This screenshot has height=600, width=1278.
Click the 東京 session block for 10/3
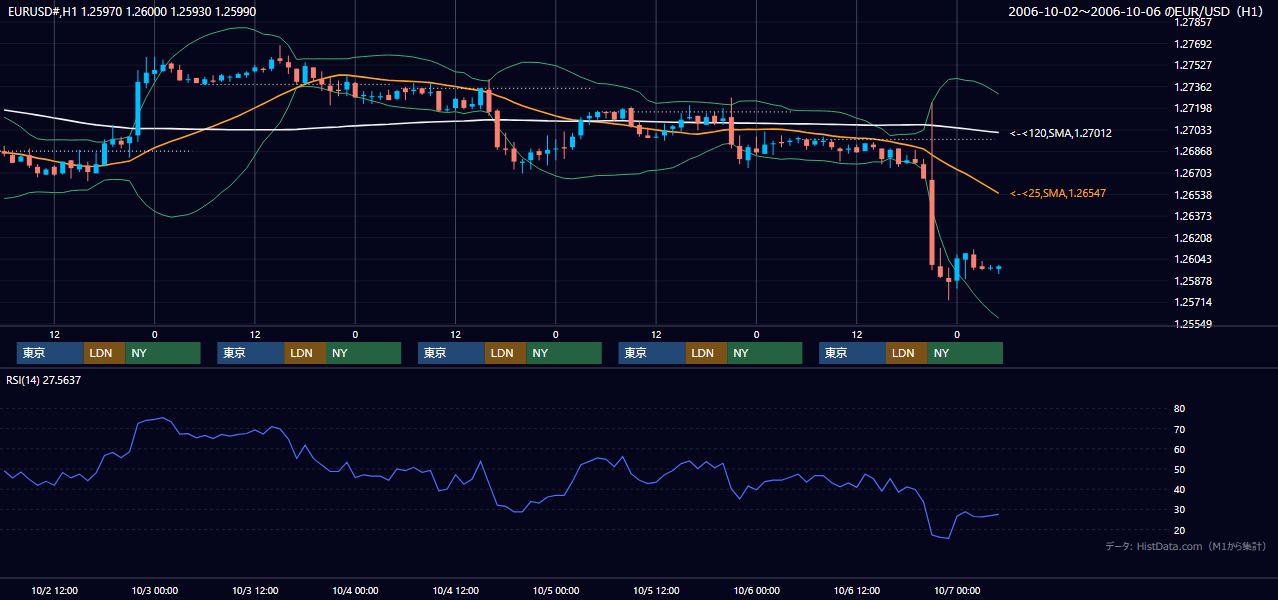251,353
